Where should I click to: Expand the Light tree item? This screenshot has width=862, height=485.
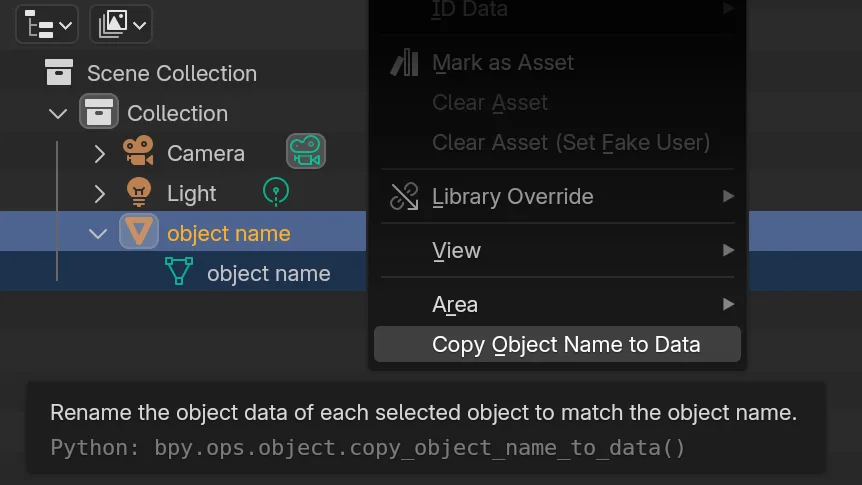(99, 193)
